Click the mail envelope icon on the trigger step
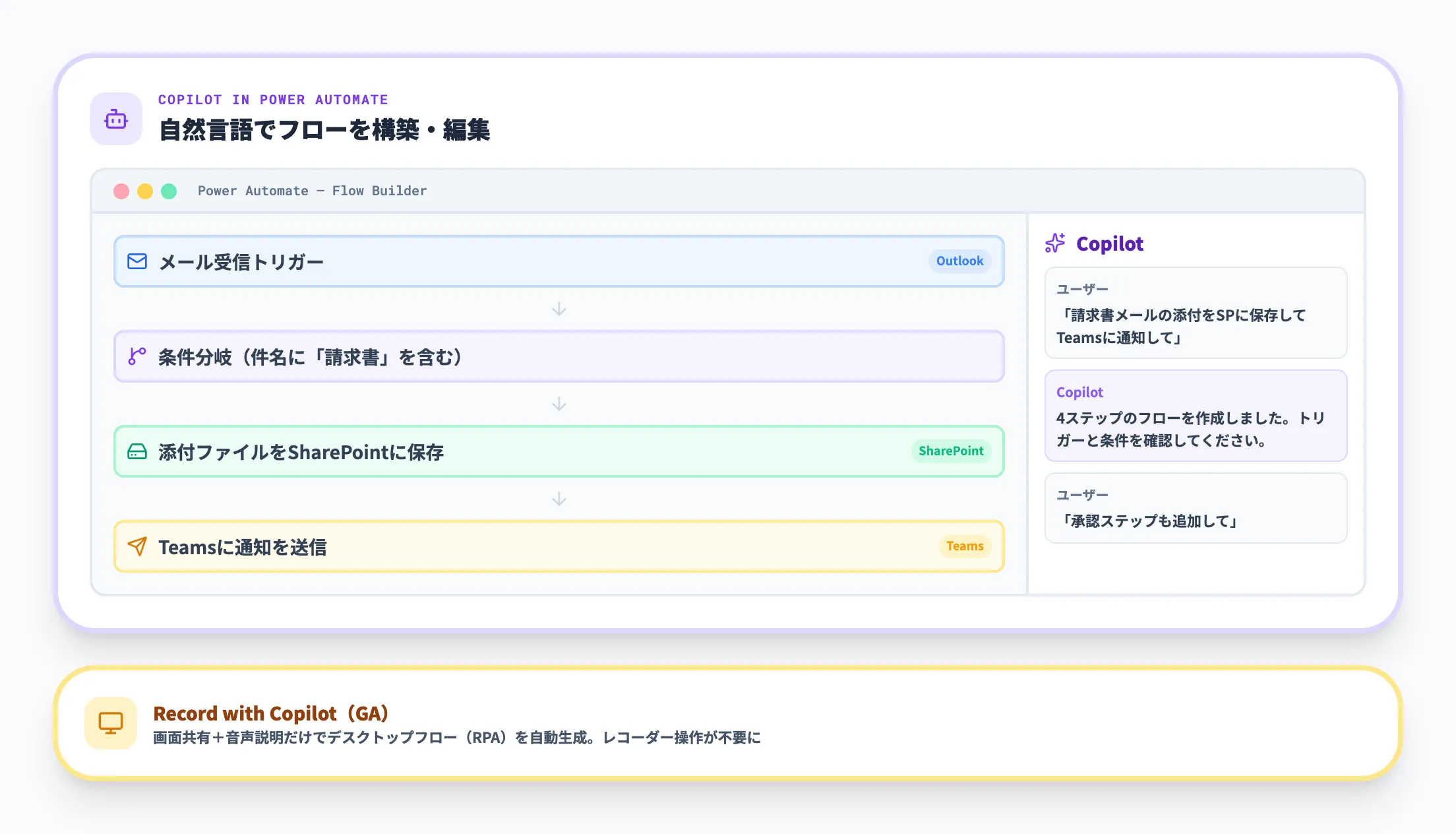 click(137, 261)
